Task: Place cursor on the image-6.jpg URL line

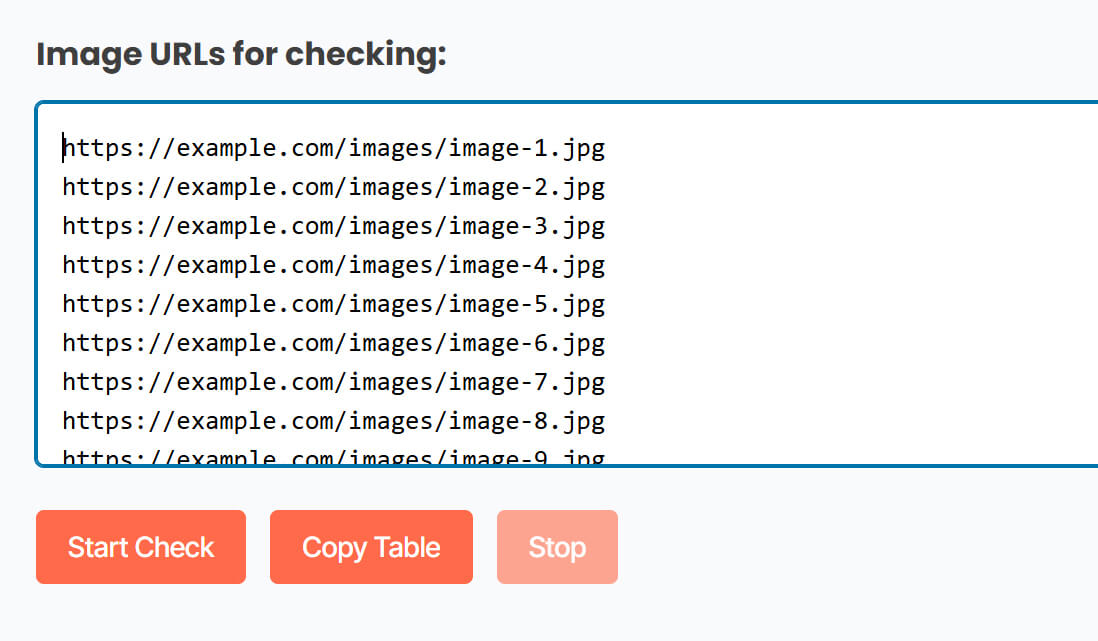Action: 333,342
